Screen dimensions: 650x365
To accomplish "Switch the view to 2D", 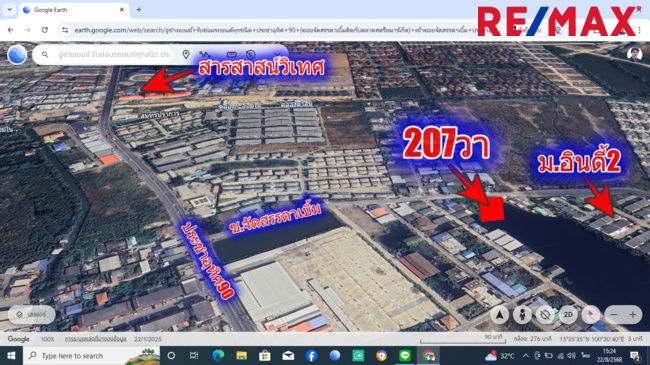I will [x=568, y=315].
